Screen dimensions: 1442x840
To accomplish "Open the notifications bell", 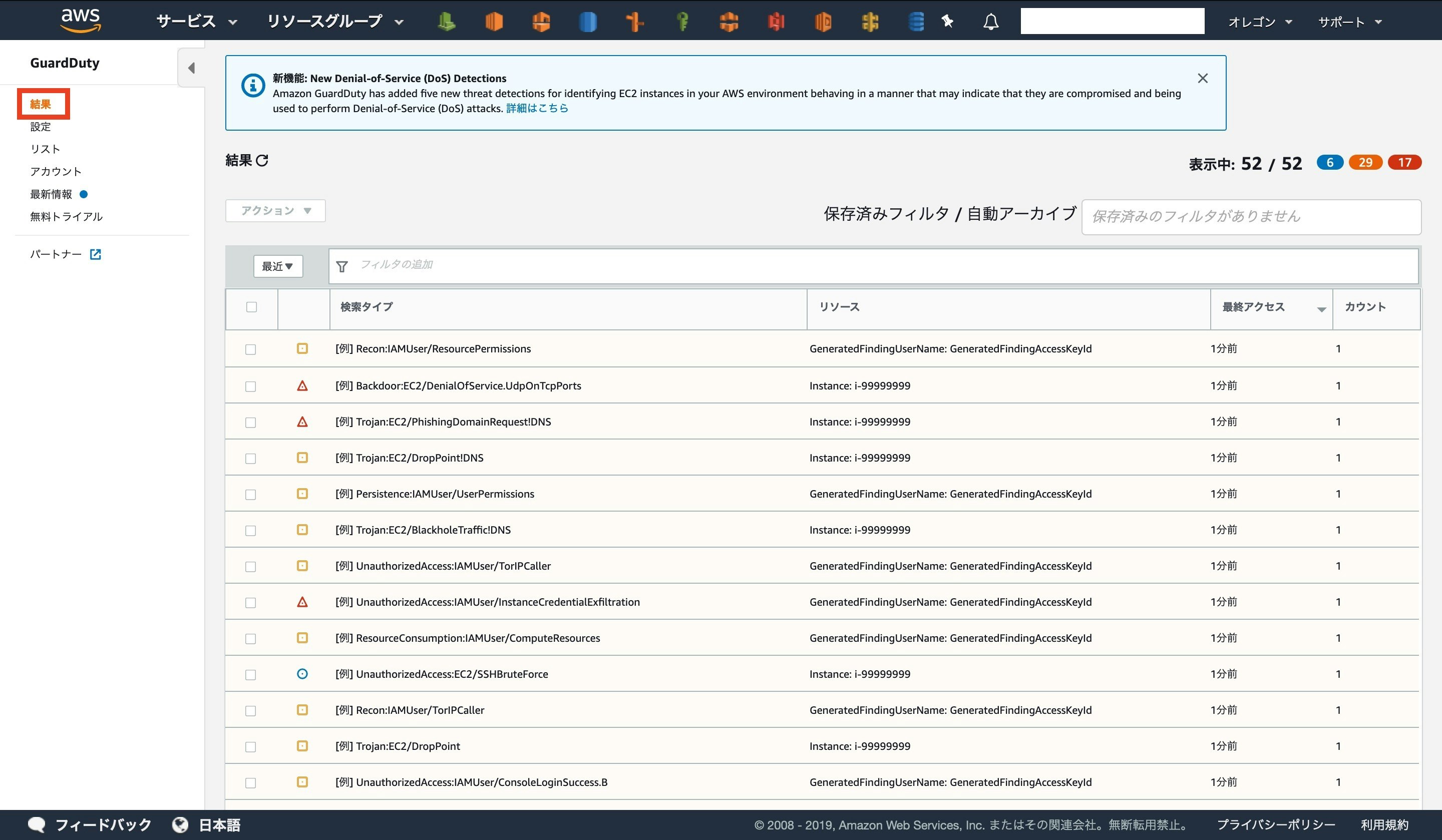I will (x=991, y=22).
